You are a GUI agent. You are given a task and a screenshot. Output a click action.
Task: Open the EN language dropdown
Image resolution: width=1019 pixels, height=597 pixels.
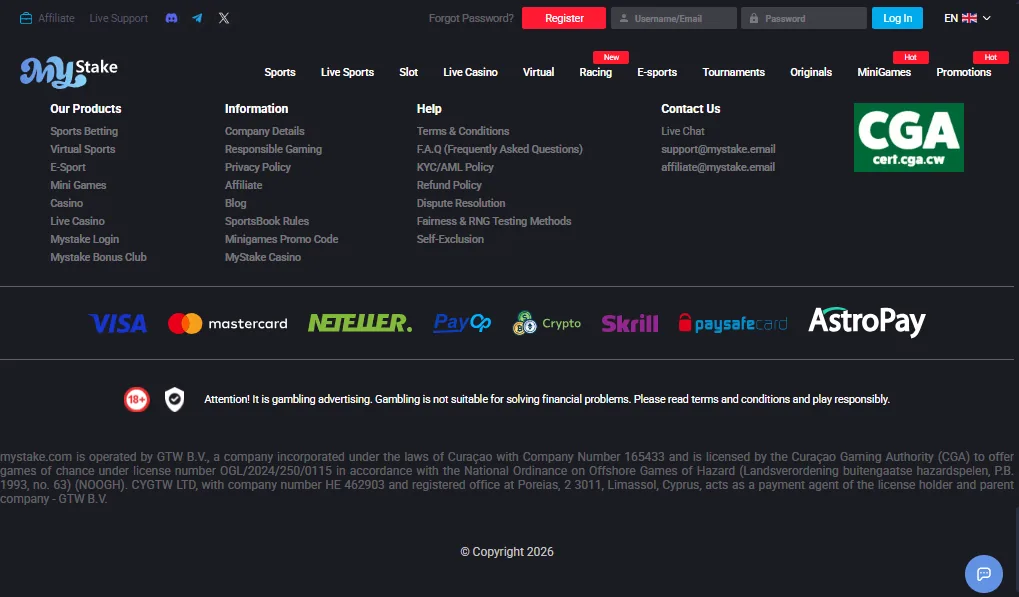[x=967, y=18]
